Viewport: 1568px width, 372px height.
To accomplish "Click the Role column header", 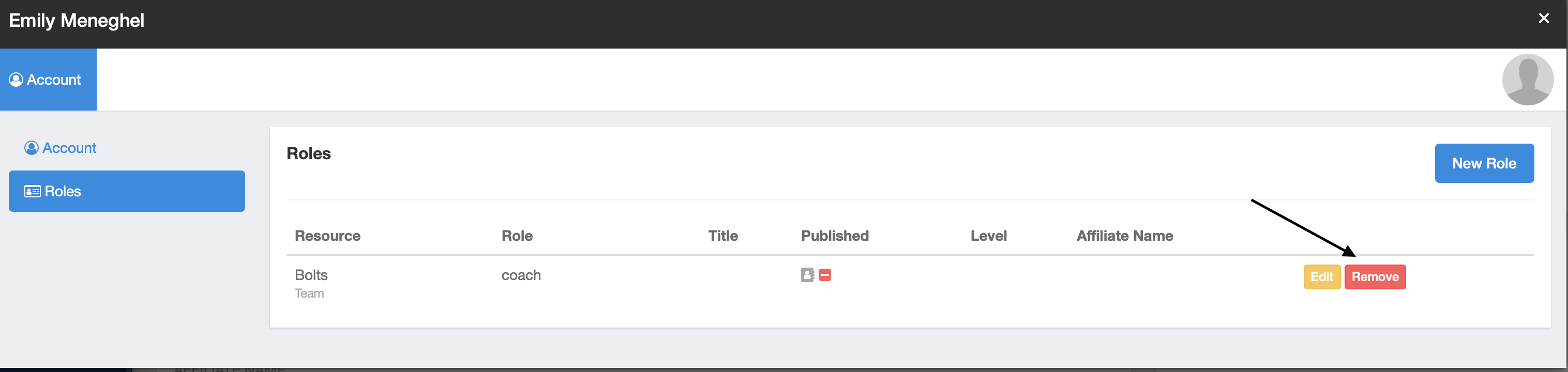I will [x=517, y=236].
